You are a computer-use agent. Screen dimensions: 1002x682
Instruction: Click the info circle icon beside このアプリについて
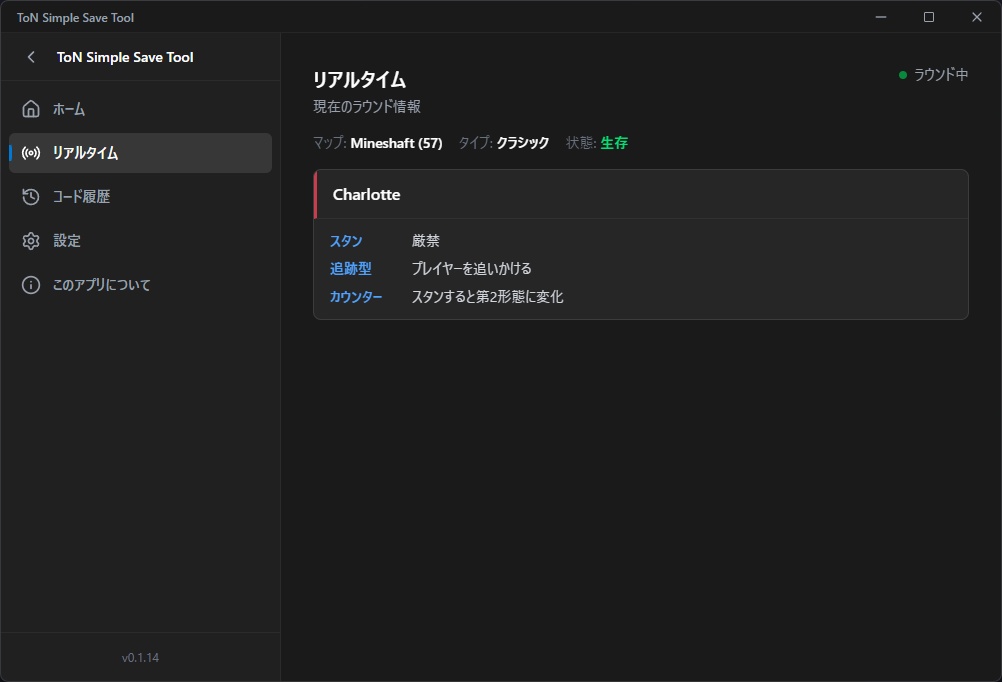point(31,285)
